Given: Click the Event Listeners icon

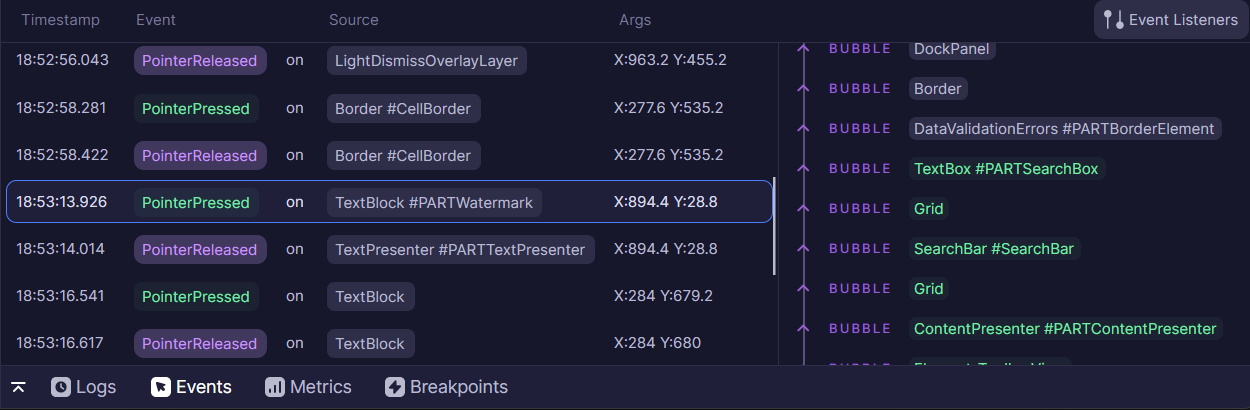Looking at the screenshot, I should 1113,20.
